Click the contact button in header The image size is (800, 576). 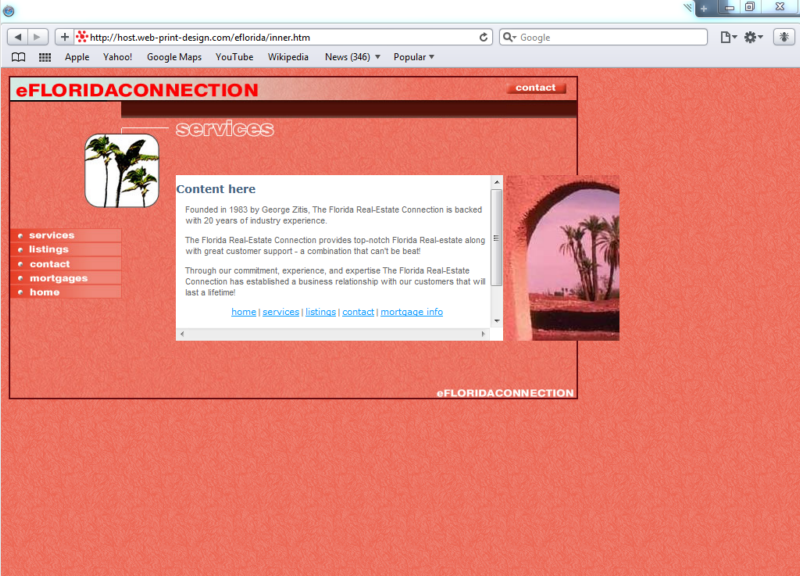point(536,88)
